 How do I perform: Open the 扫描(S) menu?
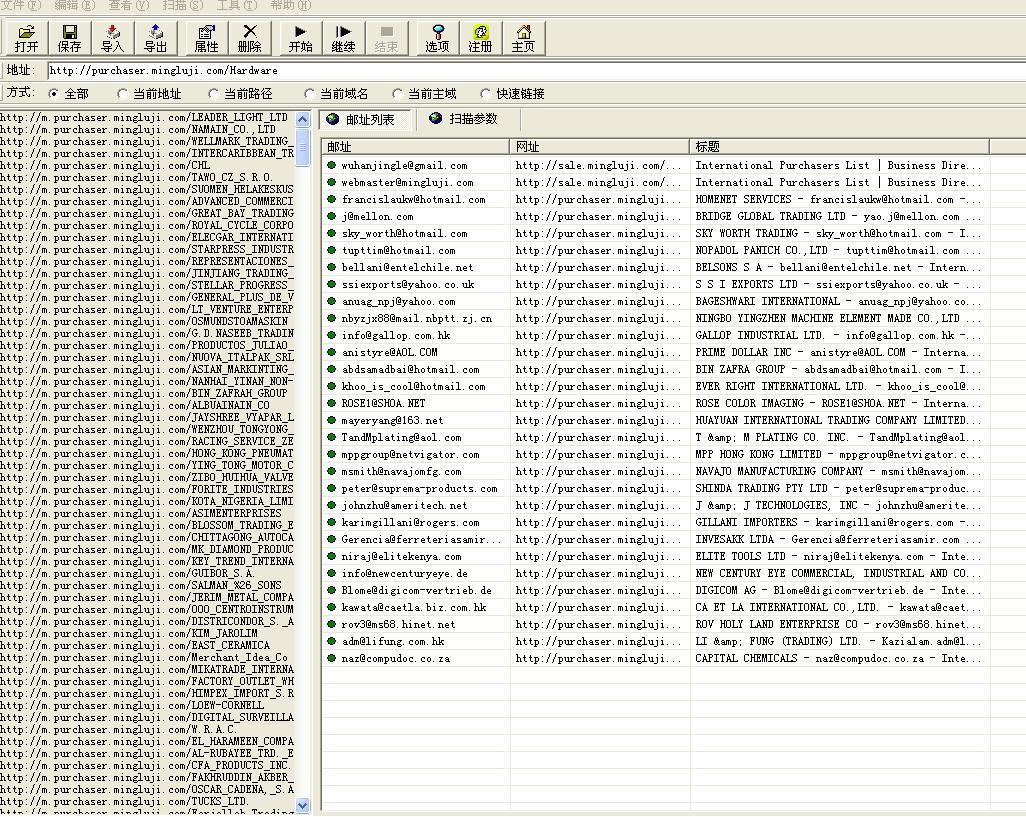(x=183, y=5)
